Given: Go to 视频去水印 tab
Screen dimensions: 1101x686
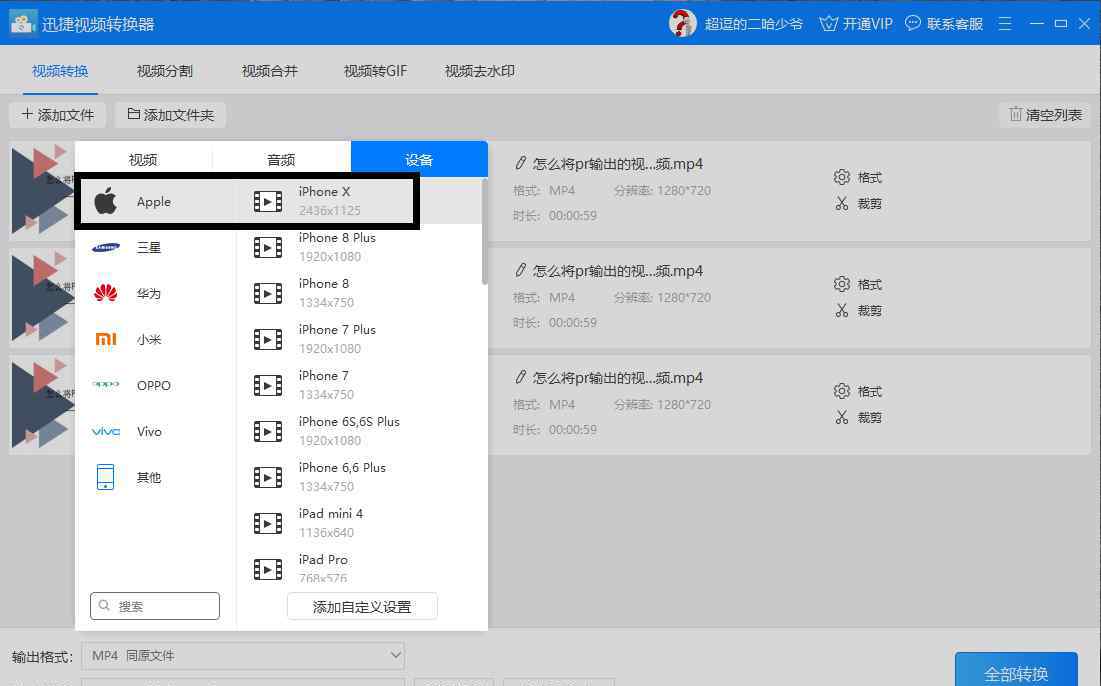Looking at the screenshot, I should (x=480, y=71).
